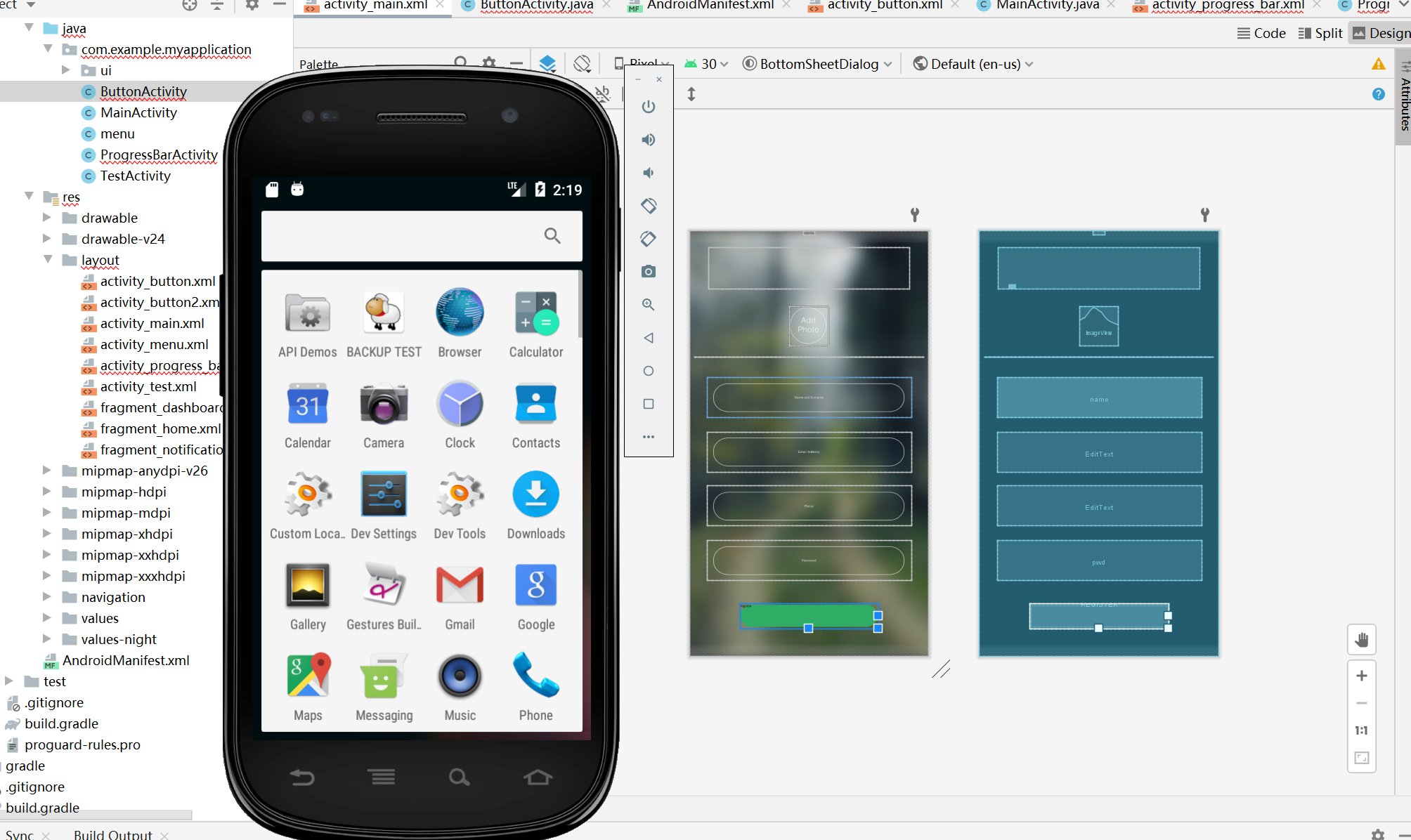Open the Build Output tab
1411x840 pixels.
113,834
